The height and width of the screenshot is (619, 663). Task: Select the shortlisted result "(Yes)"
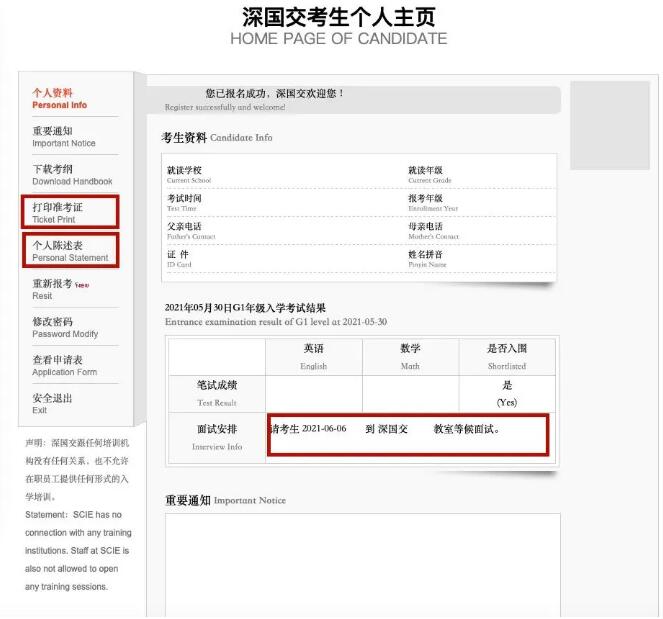507,402
